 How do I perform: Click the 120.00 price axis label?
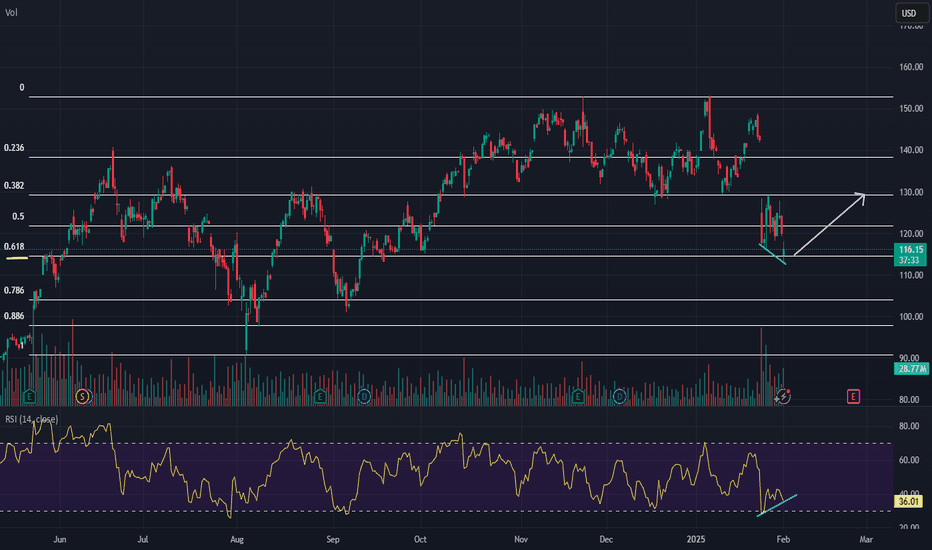[x=911, y=234]
